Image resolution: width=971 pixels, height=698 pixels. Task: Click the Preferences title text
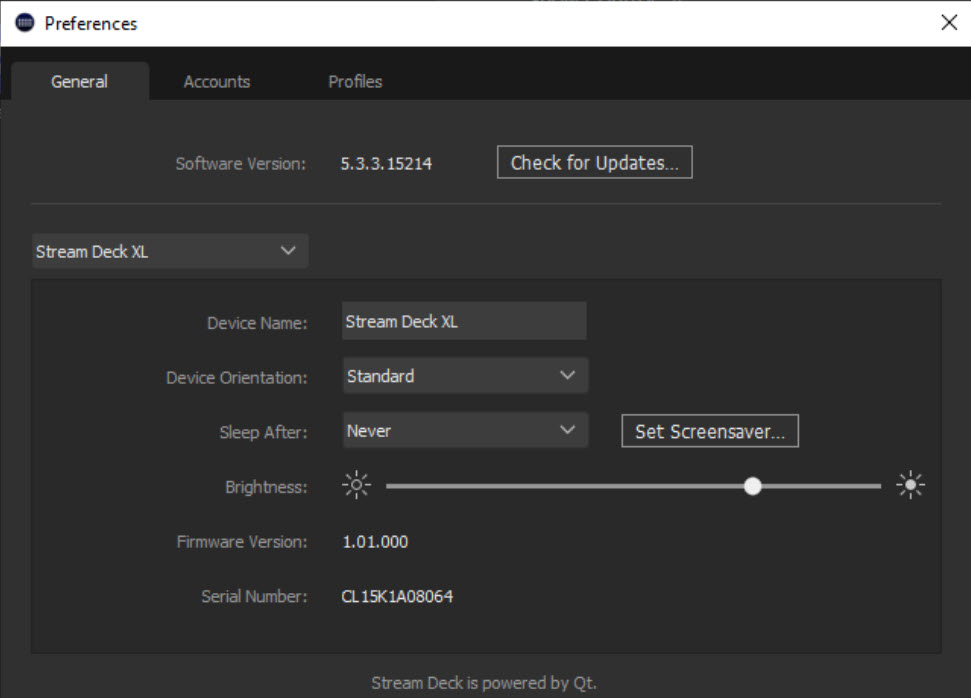[x=91, y=23]
